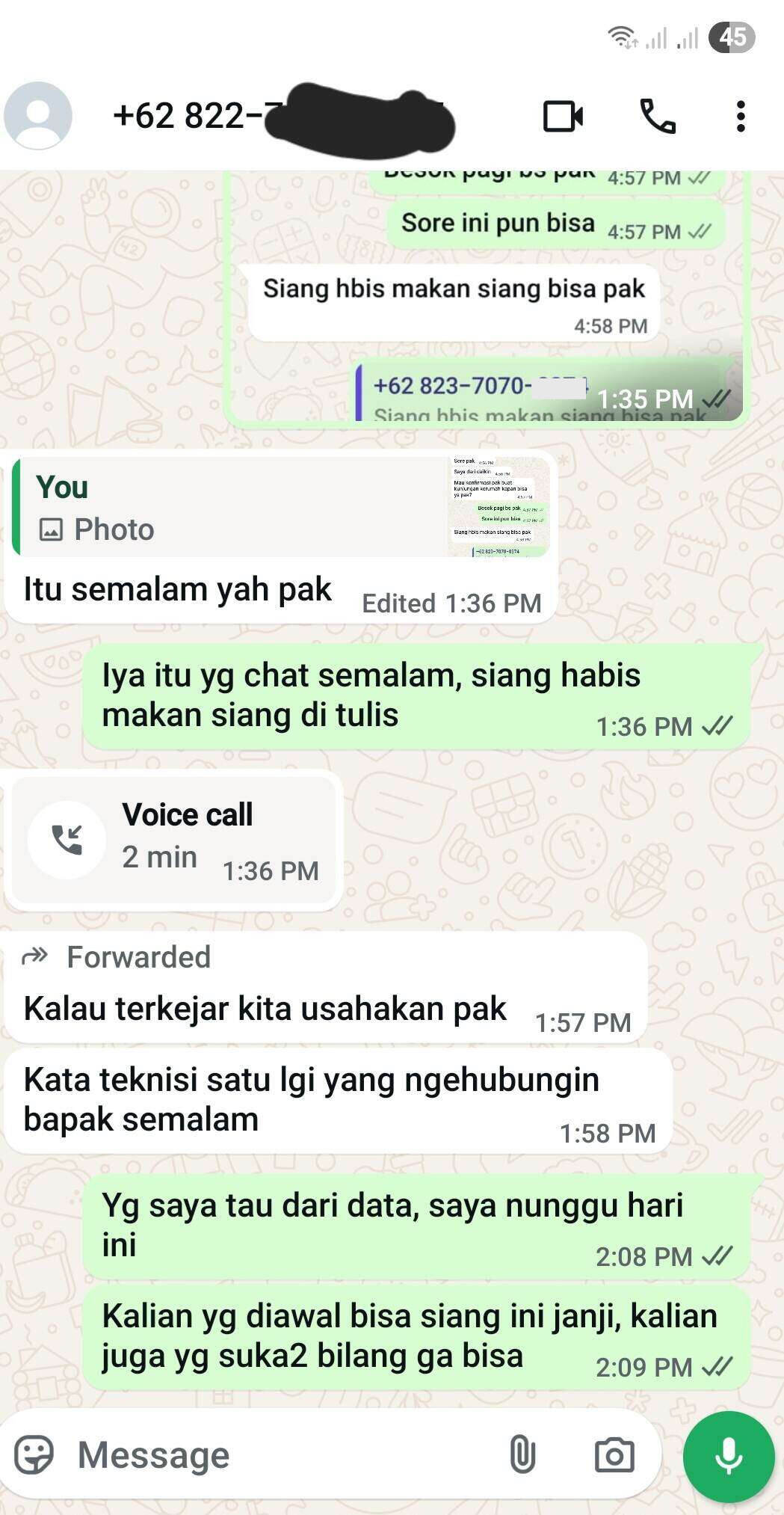Open the emoji sticker picker
Viewport: 784px width, 1515px height.
pos(34,1454)
